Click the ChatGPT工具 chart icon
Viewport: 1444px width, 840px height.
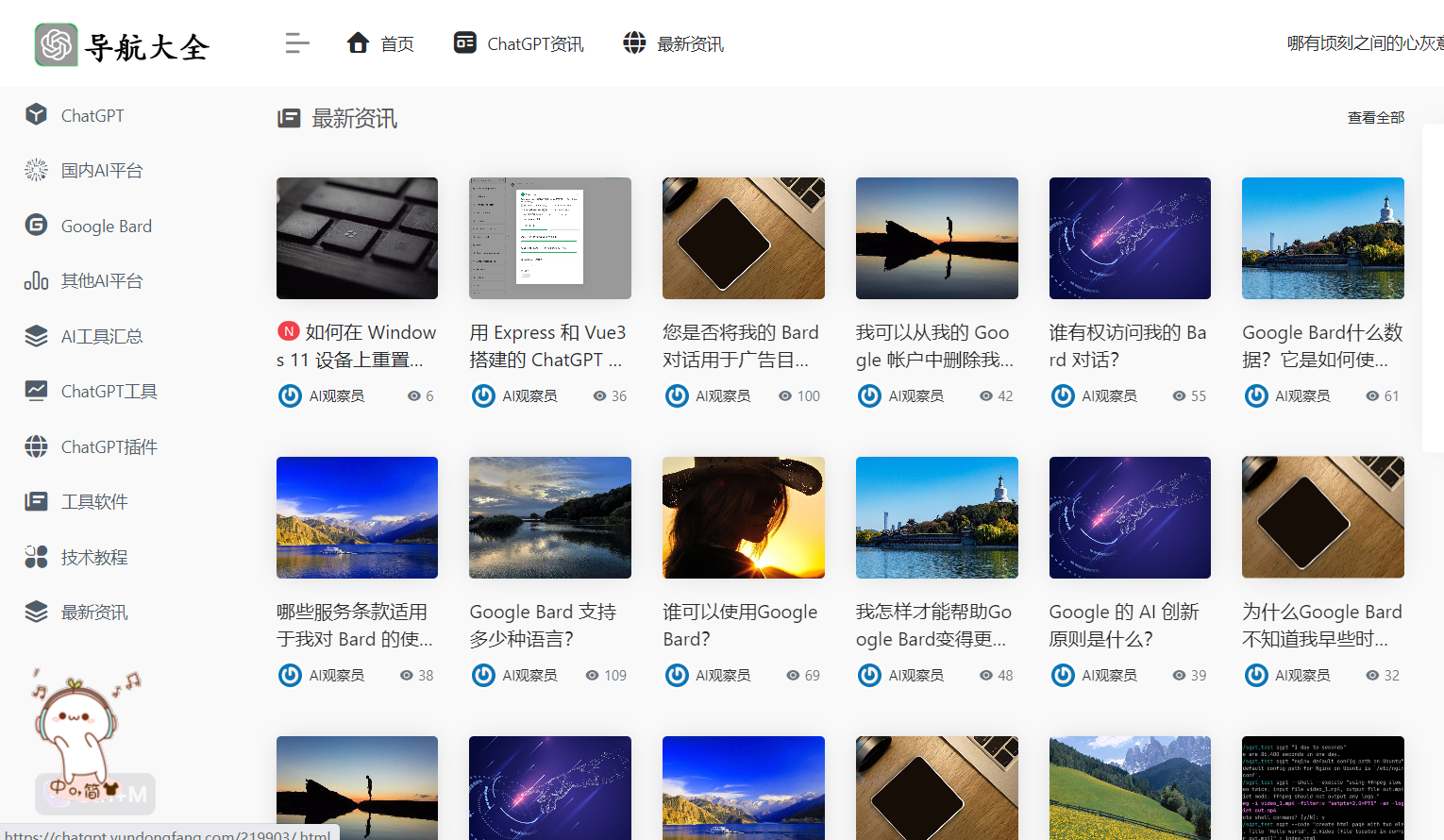click(36, 391)
